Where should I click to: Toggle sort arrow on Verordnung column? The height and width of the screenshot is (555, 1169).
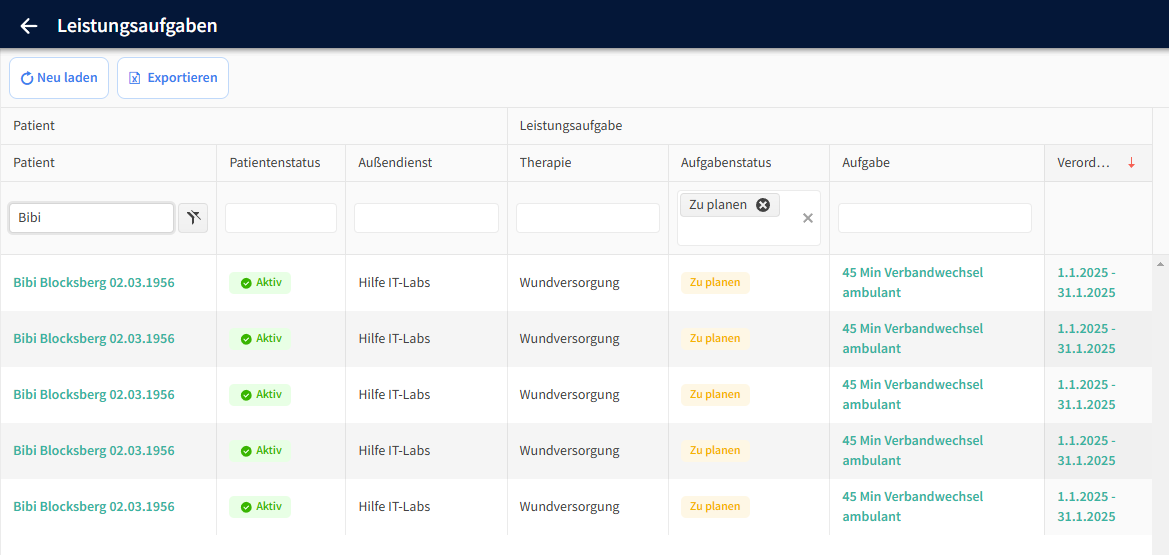pos(1131,163)
